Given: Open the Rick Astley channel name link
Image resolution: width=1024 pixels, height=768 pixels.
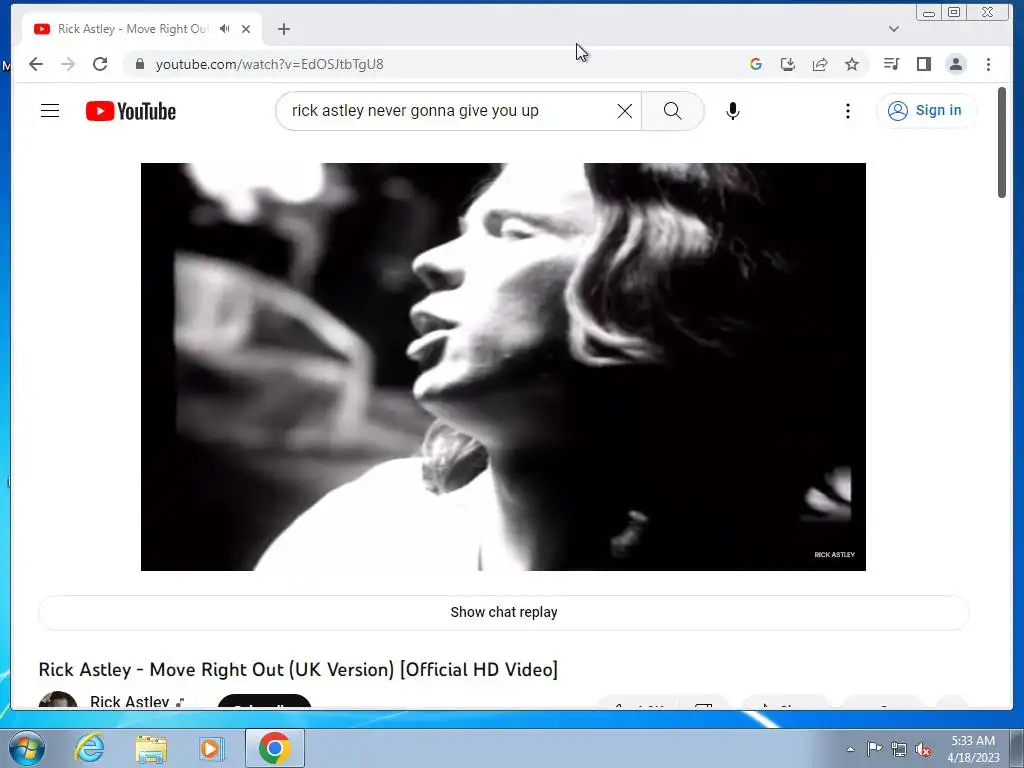Looking at the screenshot, I should click(x=129, y=701).
